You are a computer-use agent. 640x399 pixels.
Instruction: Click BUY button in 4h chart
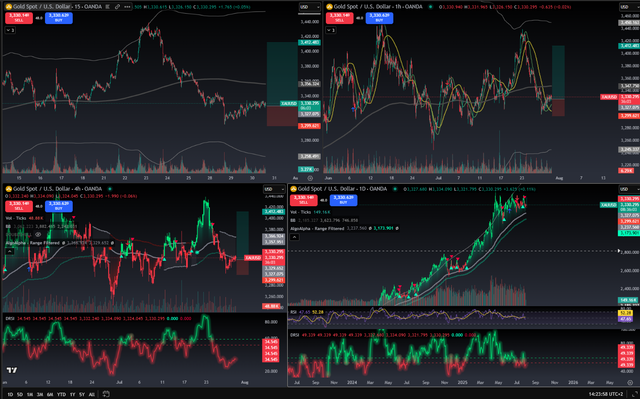click(59, 206)
